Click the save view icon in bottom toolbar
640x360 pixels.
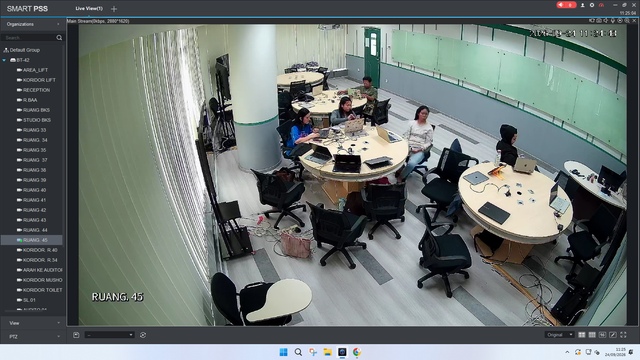[x=76, y=335]
